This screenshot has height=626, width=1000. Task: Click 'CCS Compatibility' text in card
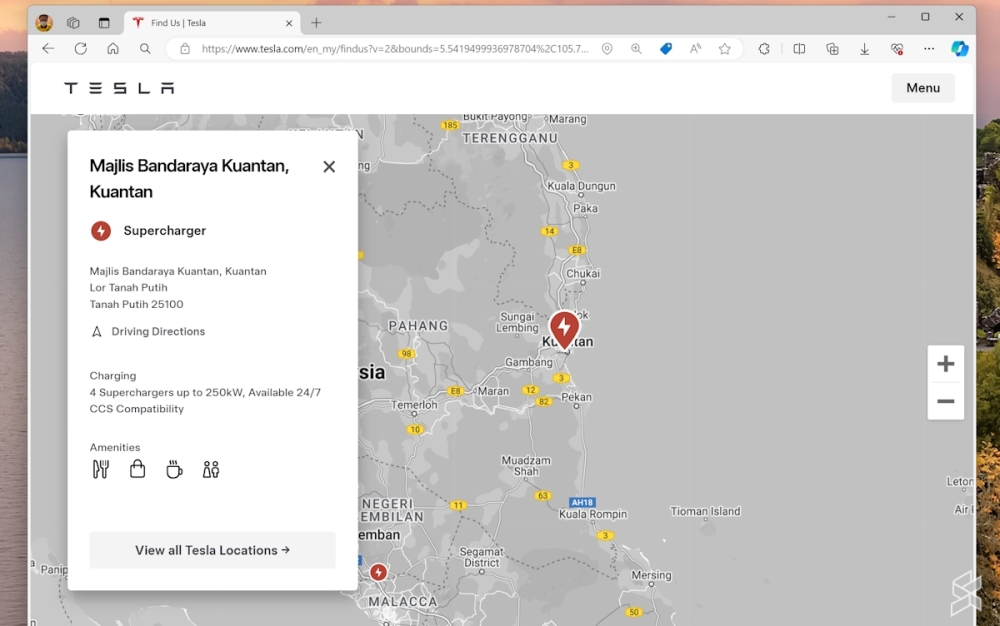136,409
